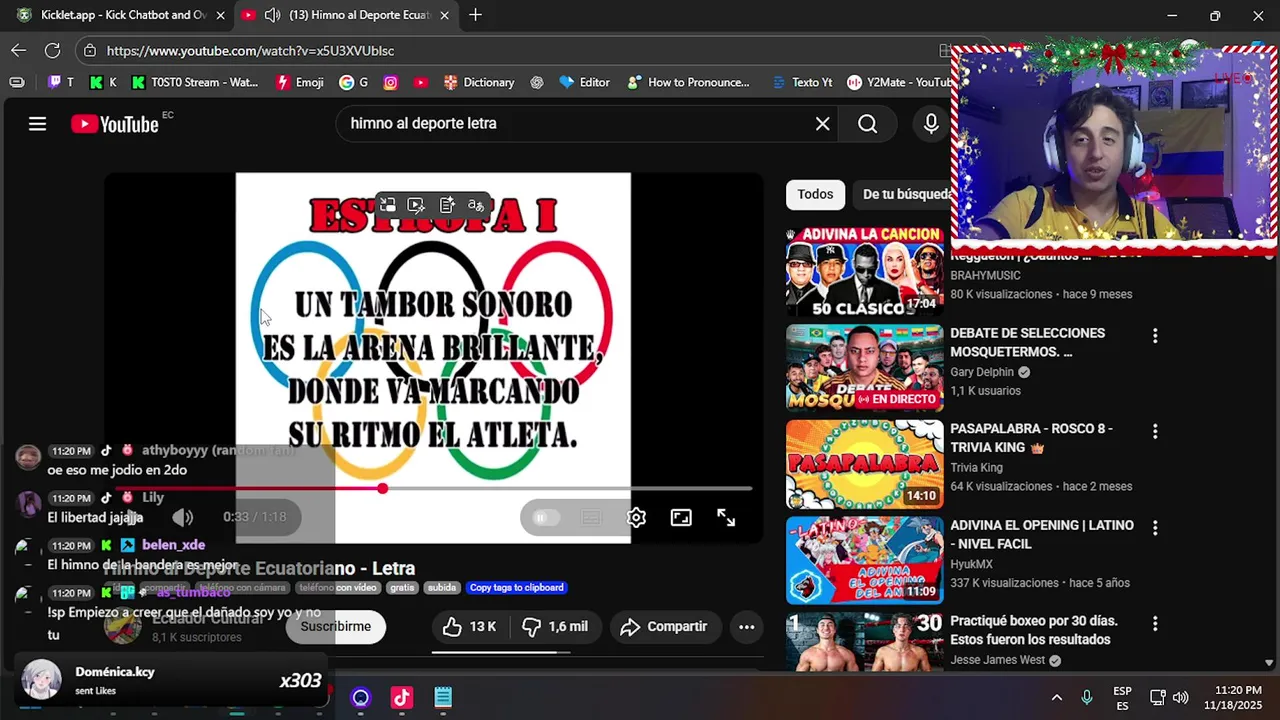The width and height of the screenshot is (1280, 720).
Task: Click the first overlay toolbar icon on video
Action: tap(388, 205)
